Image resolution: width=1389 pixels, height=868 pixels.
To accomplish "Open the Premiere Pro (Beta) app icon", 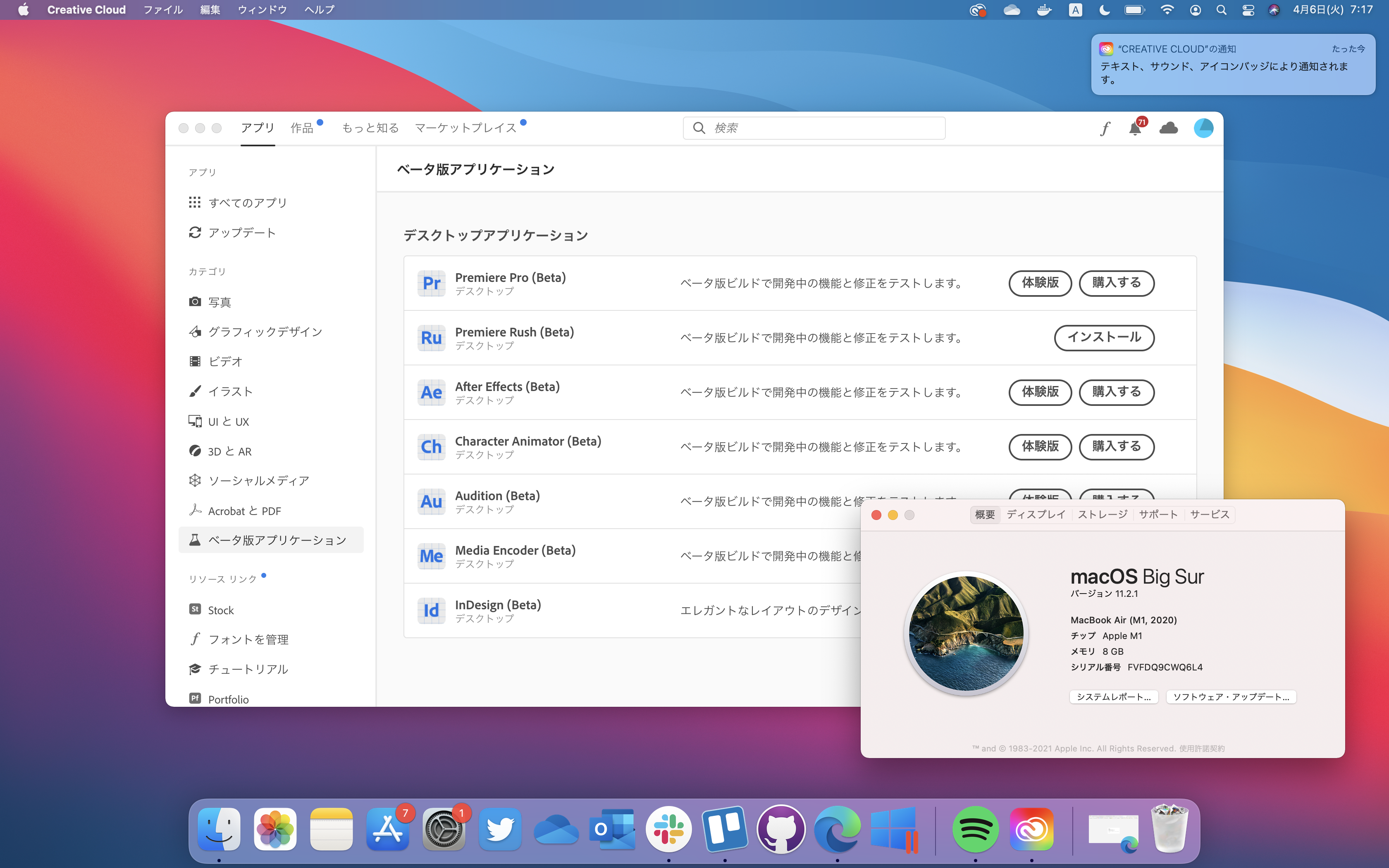I will [431, 283].
